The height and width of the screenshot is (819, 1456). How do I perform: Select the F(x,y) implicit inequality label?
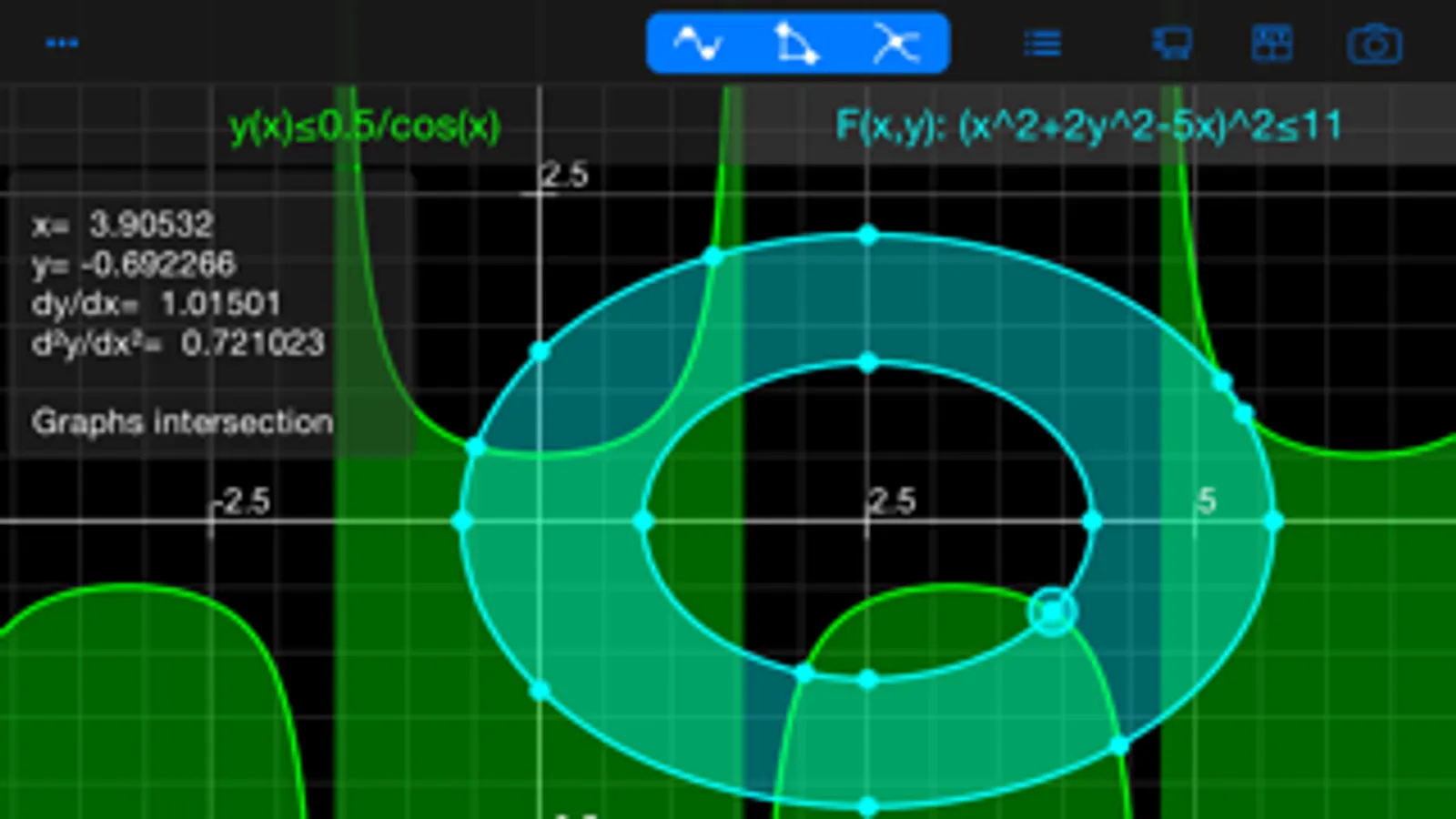1088,126
